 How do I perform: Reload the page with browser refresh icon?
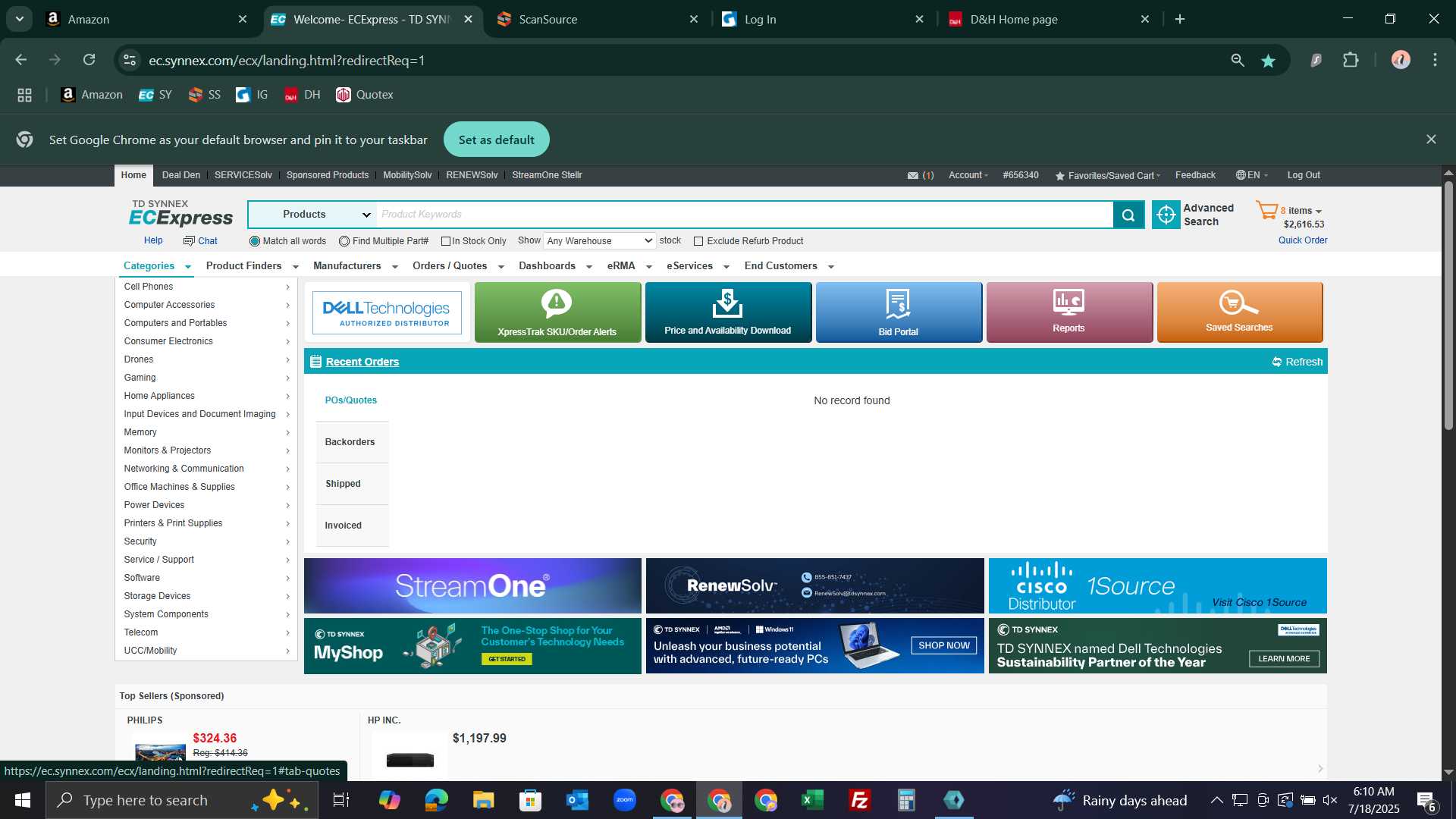[89, 60]
